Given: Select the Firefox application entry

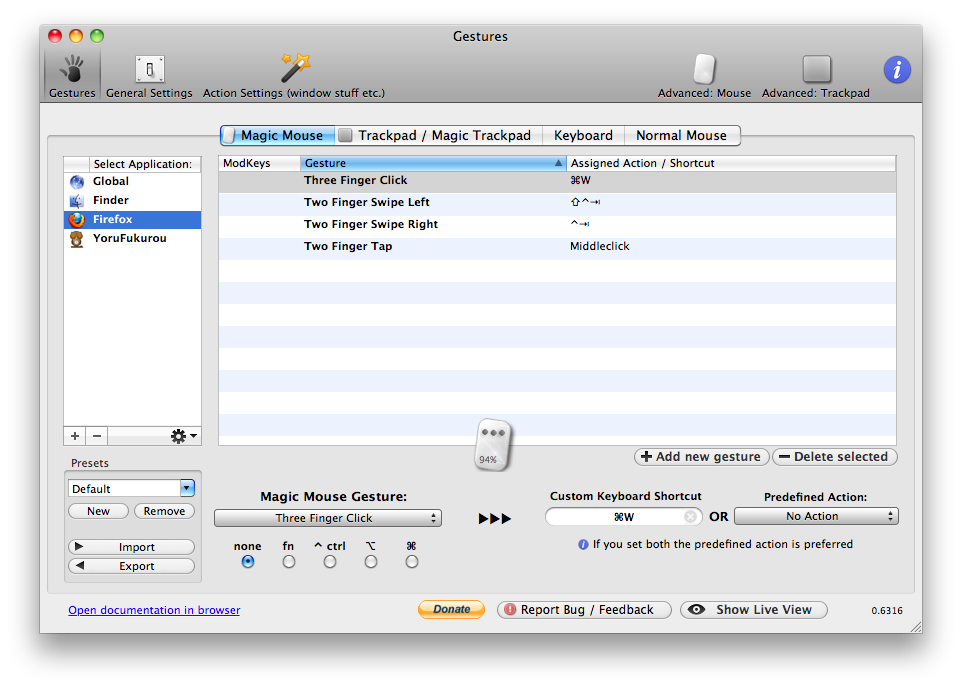Looking at the screenshot, I should [133, 219].
